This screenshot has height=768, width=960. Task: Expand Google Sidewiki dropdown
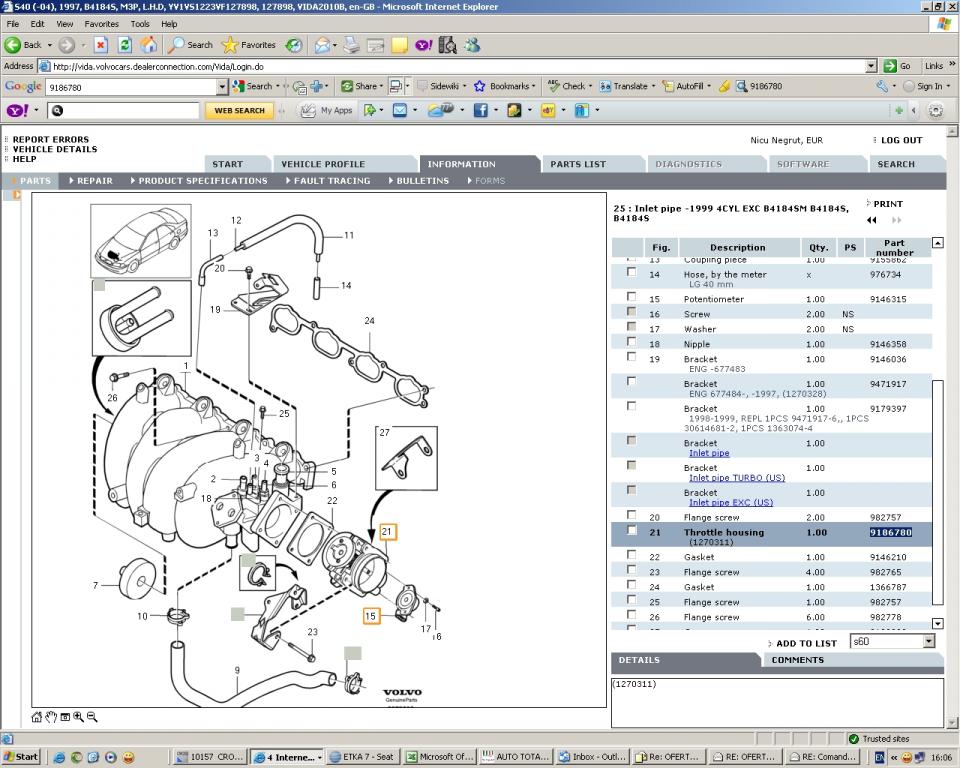pyautogui.click(x=464, y=86)
